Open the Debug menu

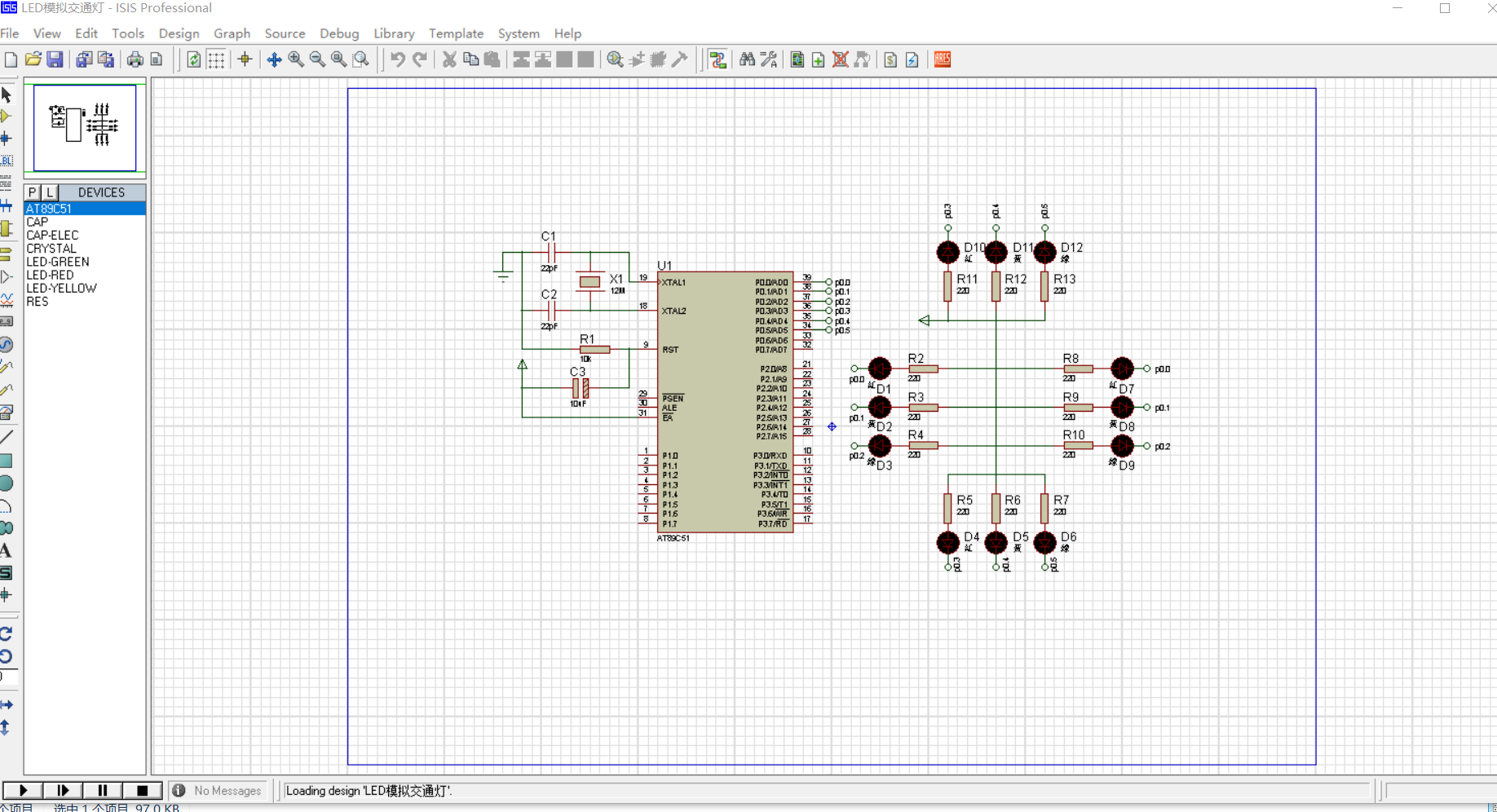click(338, 33)
